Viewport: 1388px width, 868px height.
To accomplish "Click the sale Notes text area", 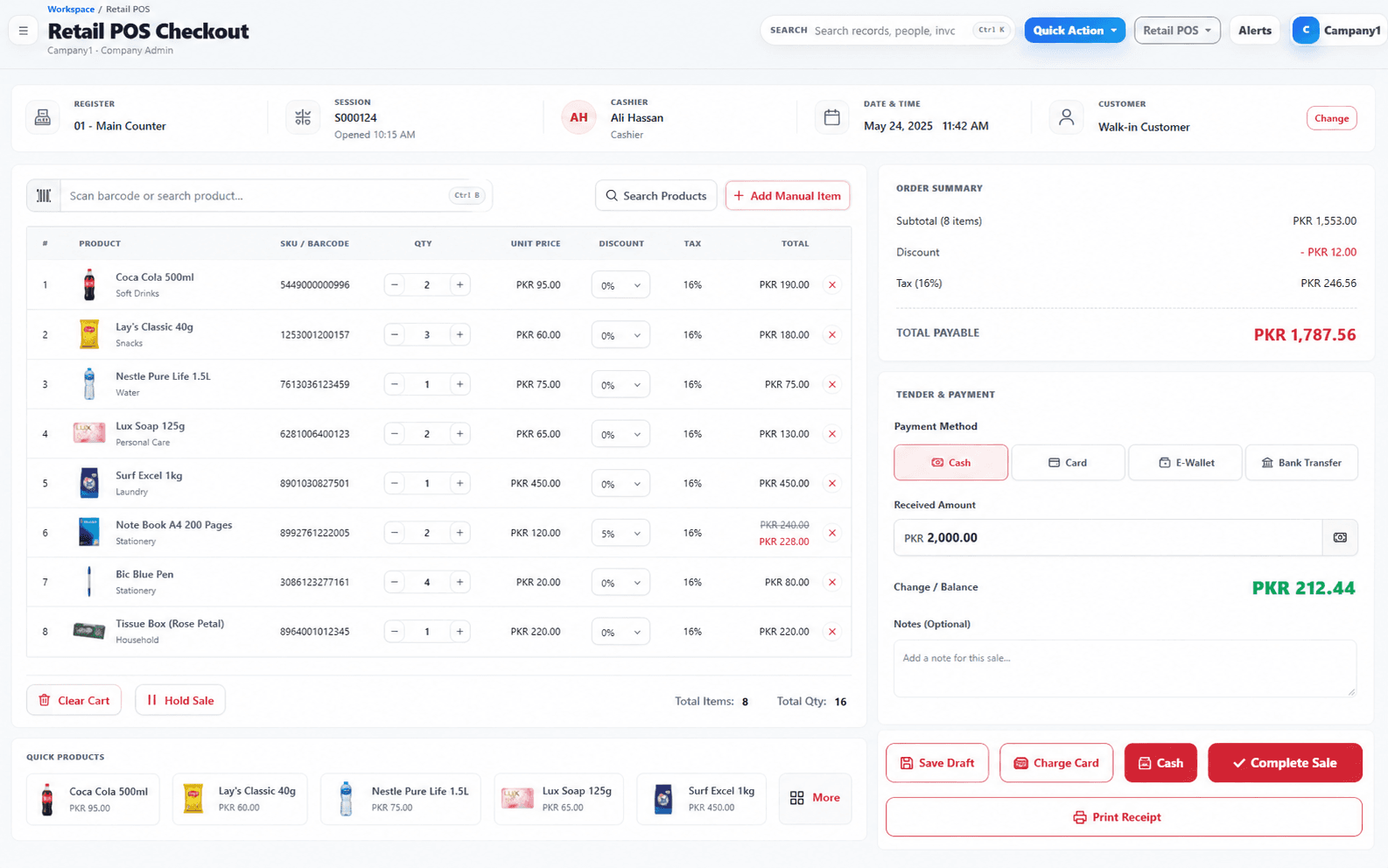I will click(1125, 668).
